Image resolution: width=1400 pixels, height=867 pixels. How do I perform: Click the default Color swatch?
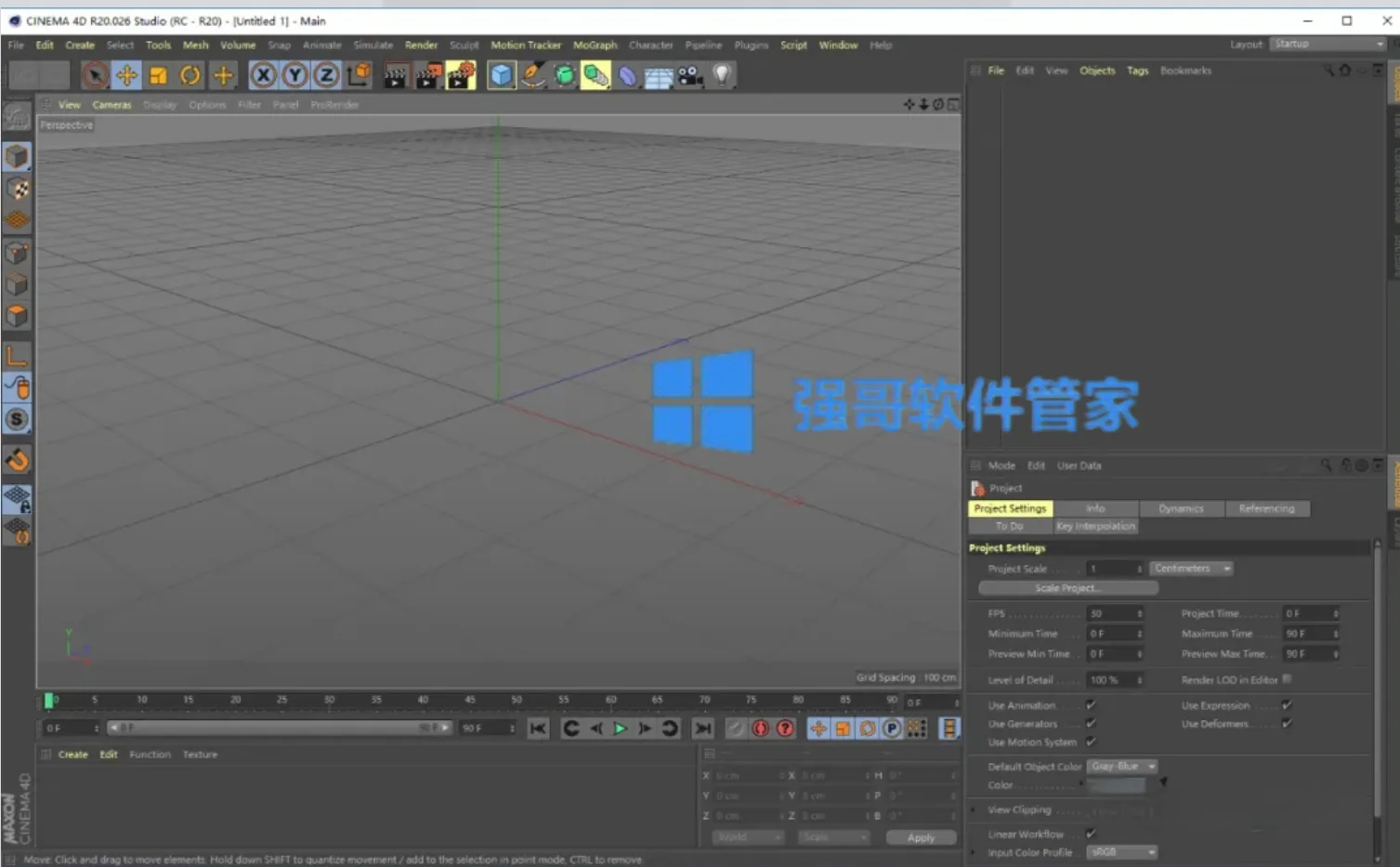click(1116, 785)
